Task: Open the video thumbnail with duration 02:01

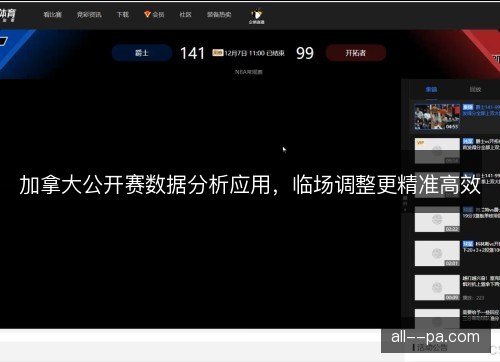Action: pyautogui.click(x=437, y=253)
